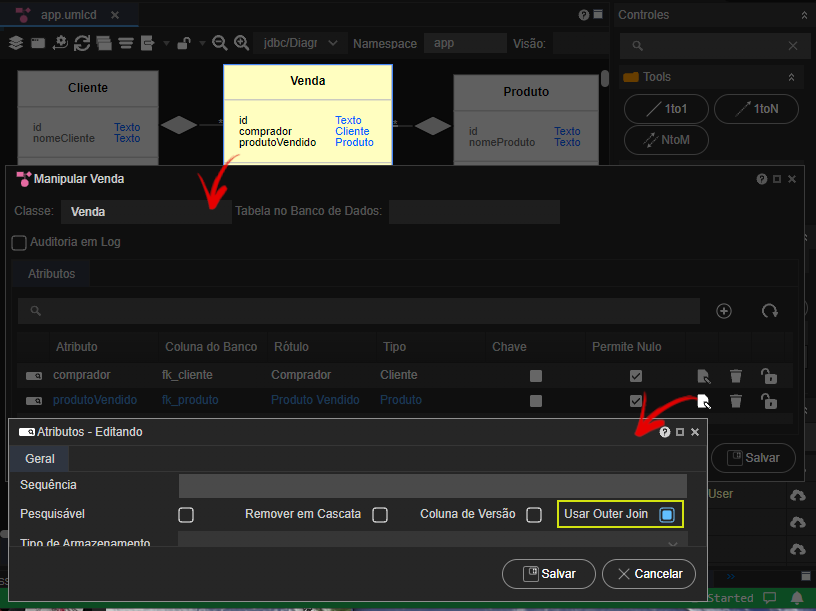Toggle the Usar Outer Join checkbox
This screenshot has width=816, height=611.
(x=667, y=515)
